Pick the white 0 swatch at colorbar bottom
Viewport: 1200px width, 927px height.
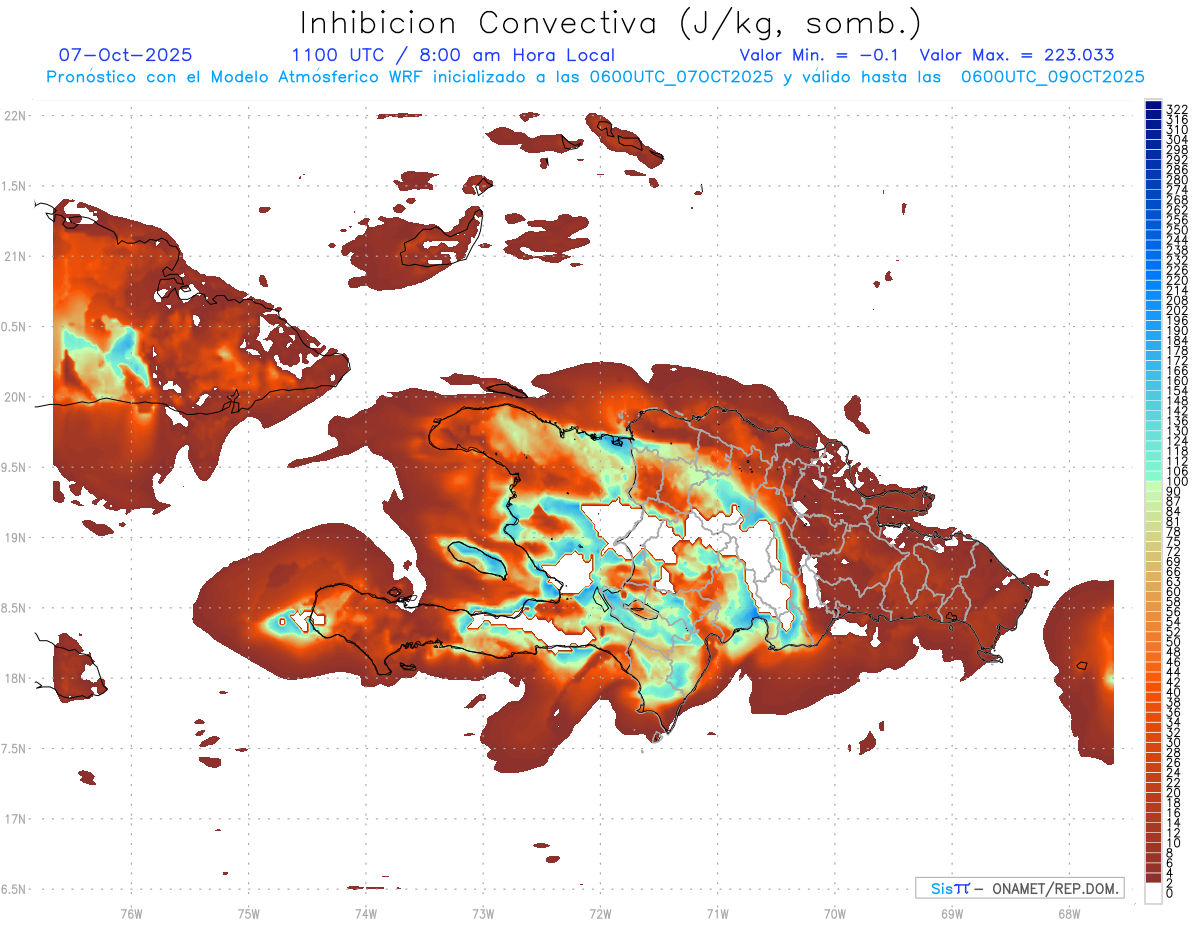tap(1154, 894)
